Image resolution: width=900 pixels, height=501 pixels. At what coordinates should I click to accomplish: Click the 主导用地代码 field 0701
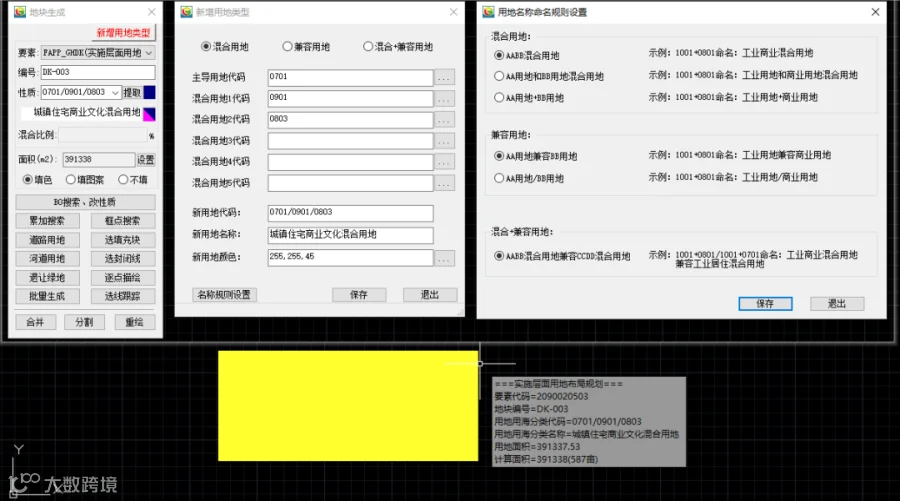coord(350,77)
